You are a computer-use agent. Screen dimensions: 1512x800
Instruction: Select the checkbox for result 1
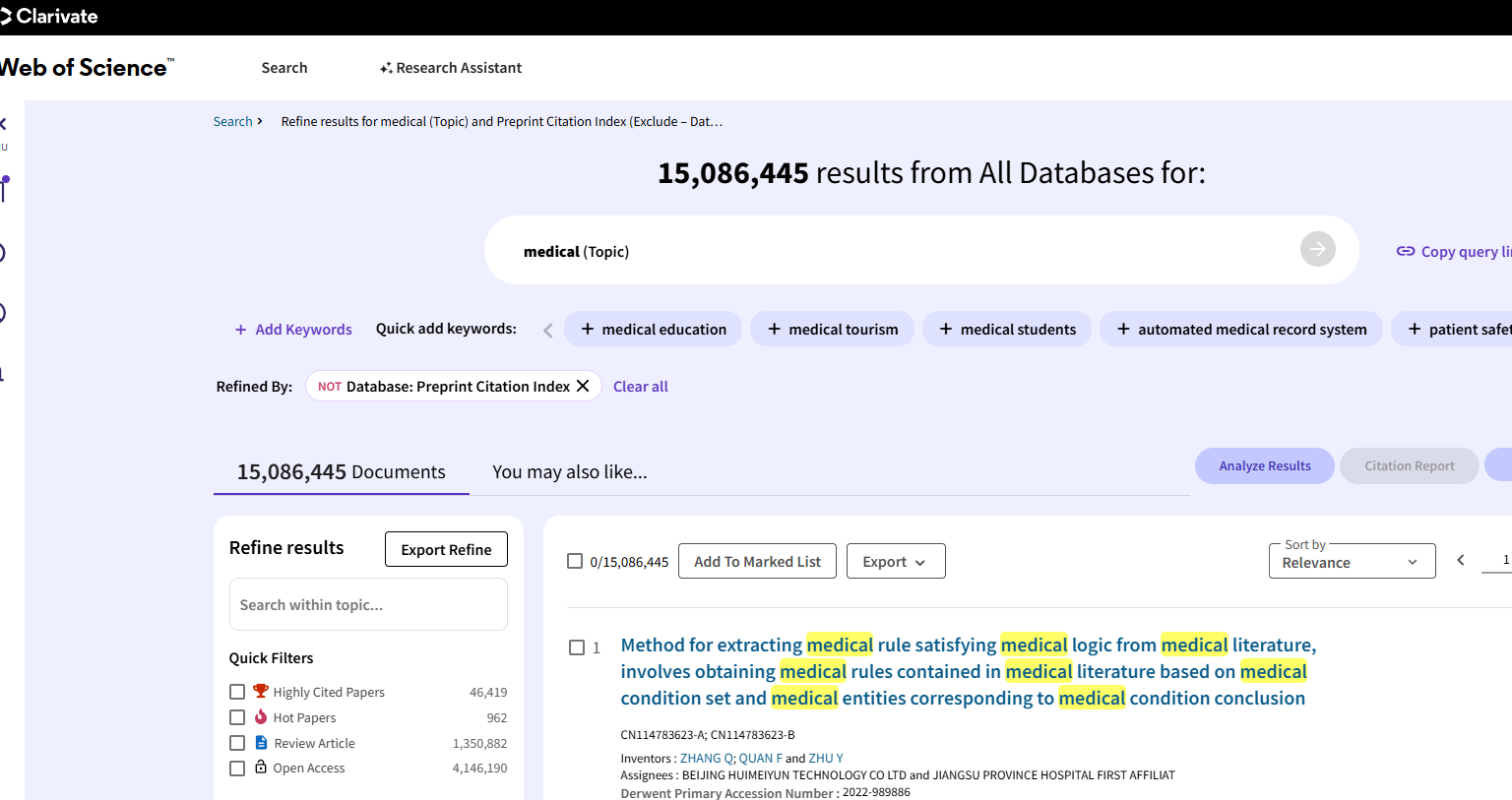(577, 647)
